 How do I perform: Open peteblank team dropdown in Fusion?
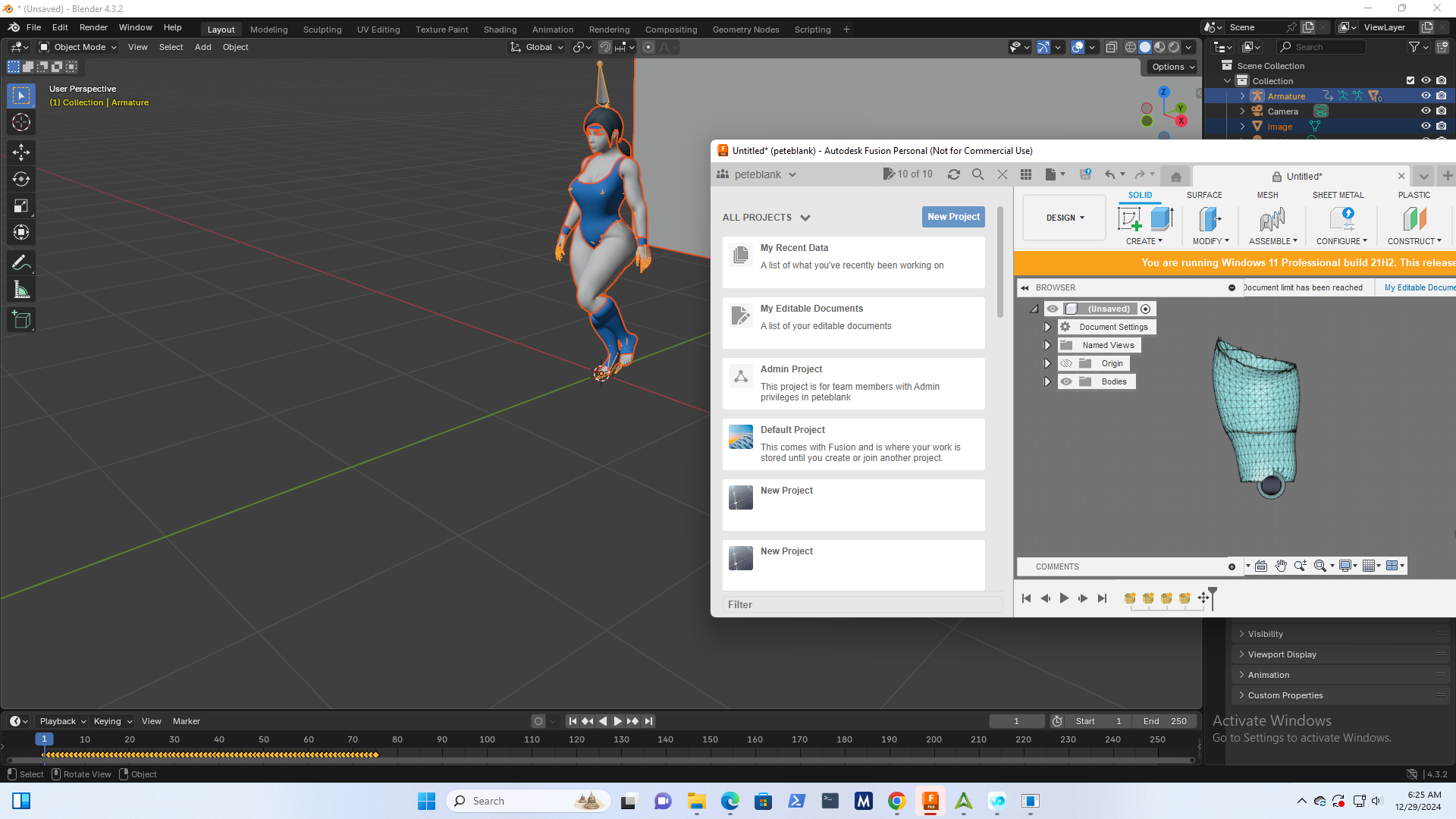tap(757, 174)
